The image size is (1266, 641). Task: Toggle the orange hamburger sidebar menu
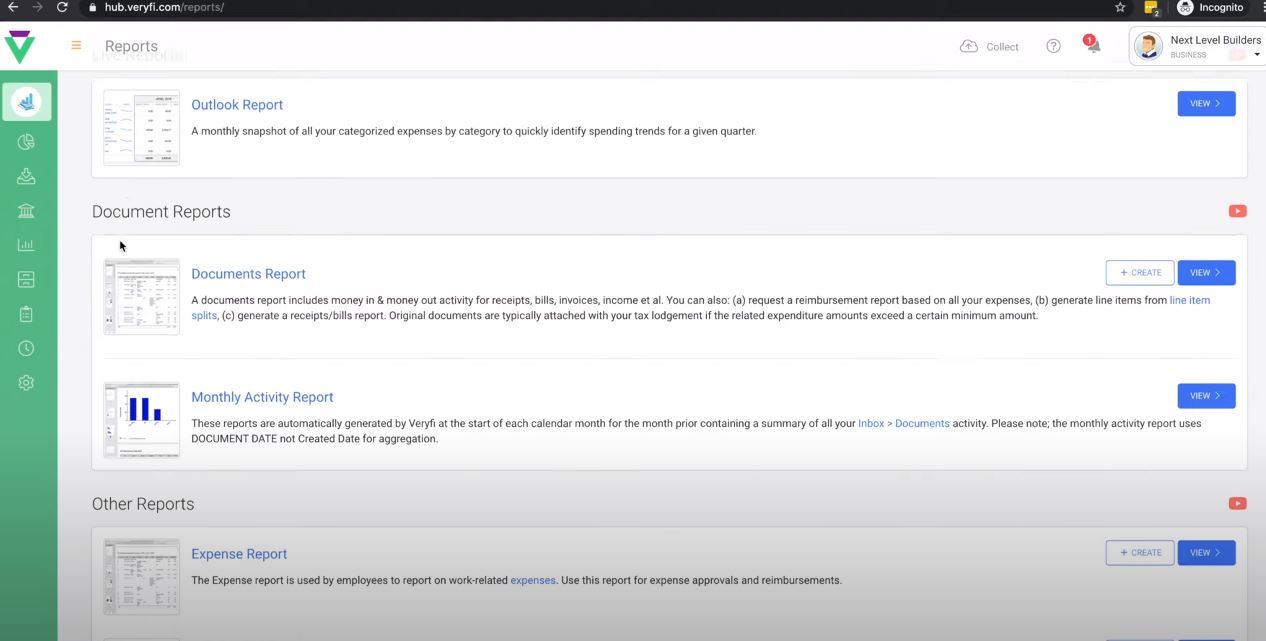pyautogui.click(x=76, y=46)
